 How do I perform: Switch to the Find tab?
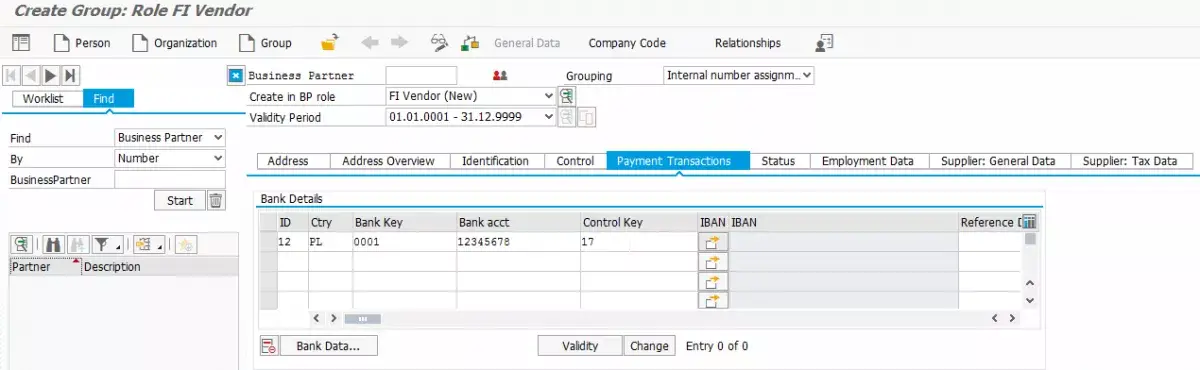coord(108,99)
